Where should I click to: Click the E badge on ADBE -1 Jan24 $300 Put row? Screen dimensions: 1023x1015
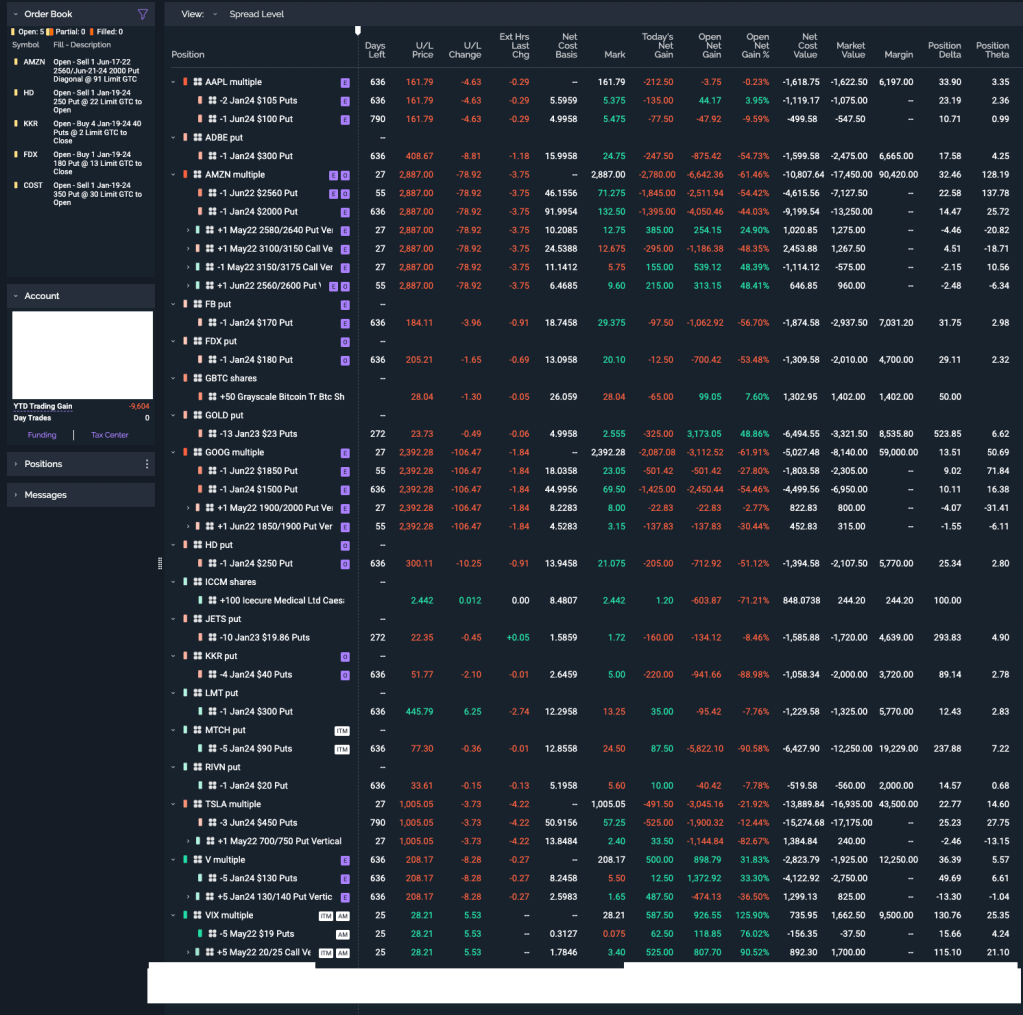click(x=345, y=156)
